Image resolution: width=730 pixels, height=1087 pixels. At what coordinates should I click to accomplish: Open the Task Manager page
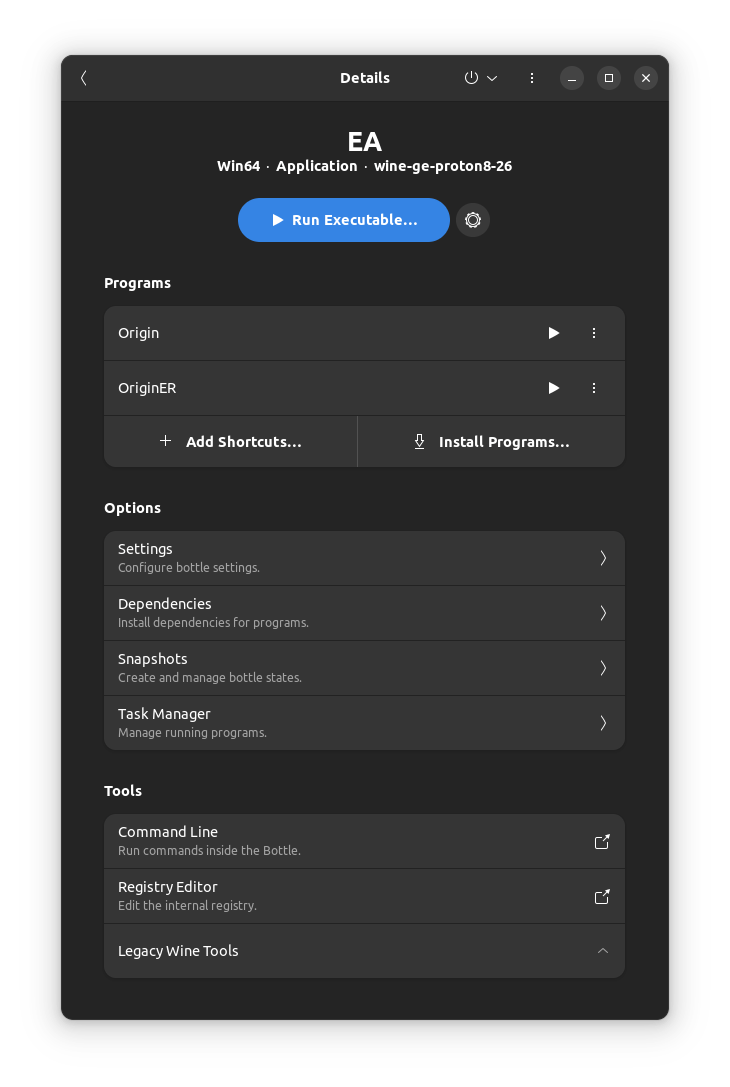[365, 722]
